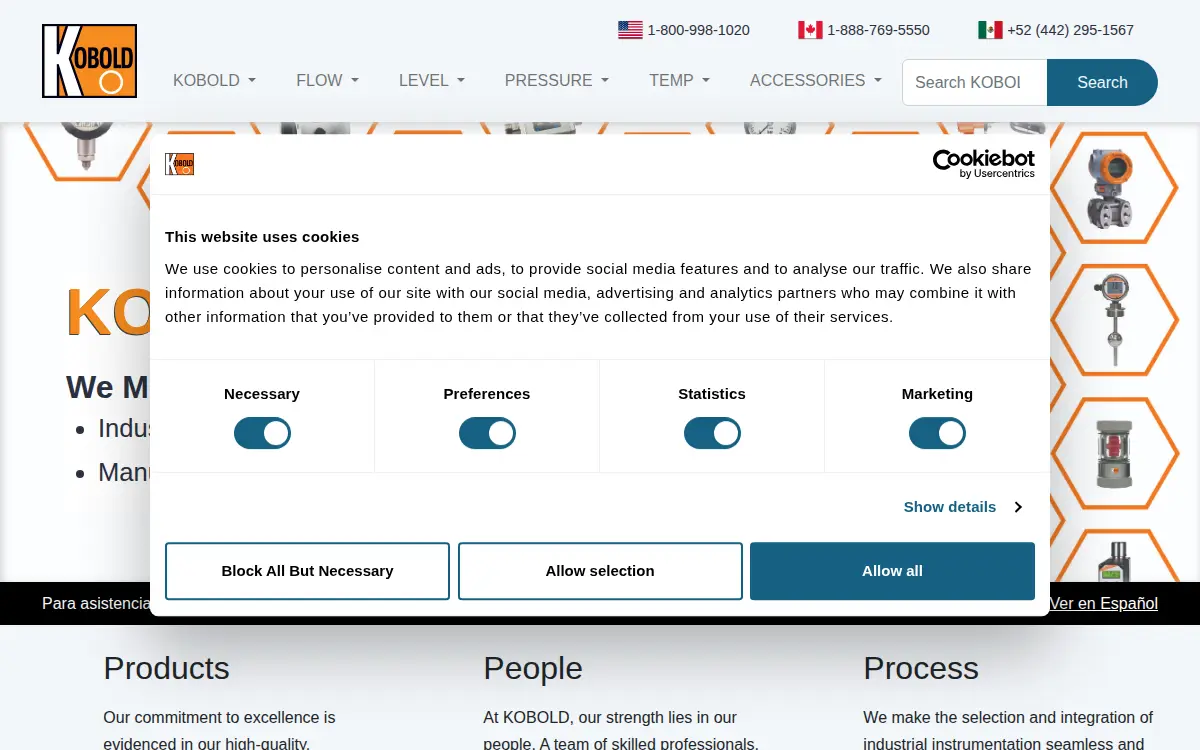This screenshot has width=1200, height=750.
Task: Click the small KOBOLD logo in cookie dialog
Action: point(180,164)
